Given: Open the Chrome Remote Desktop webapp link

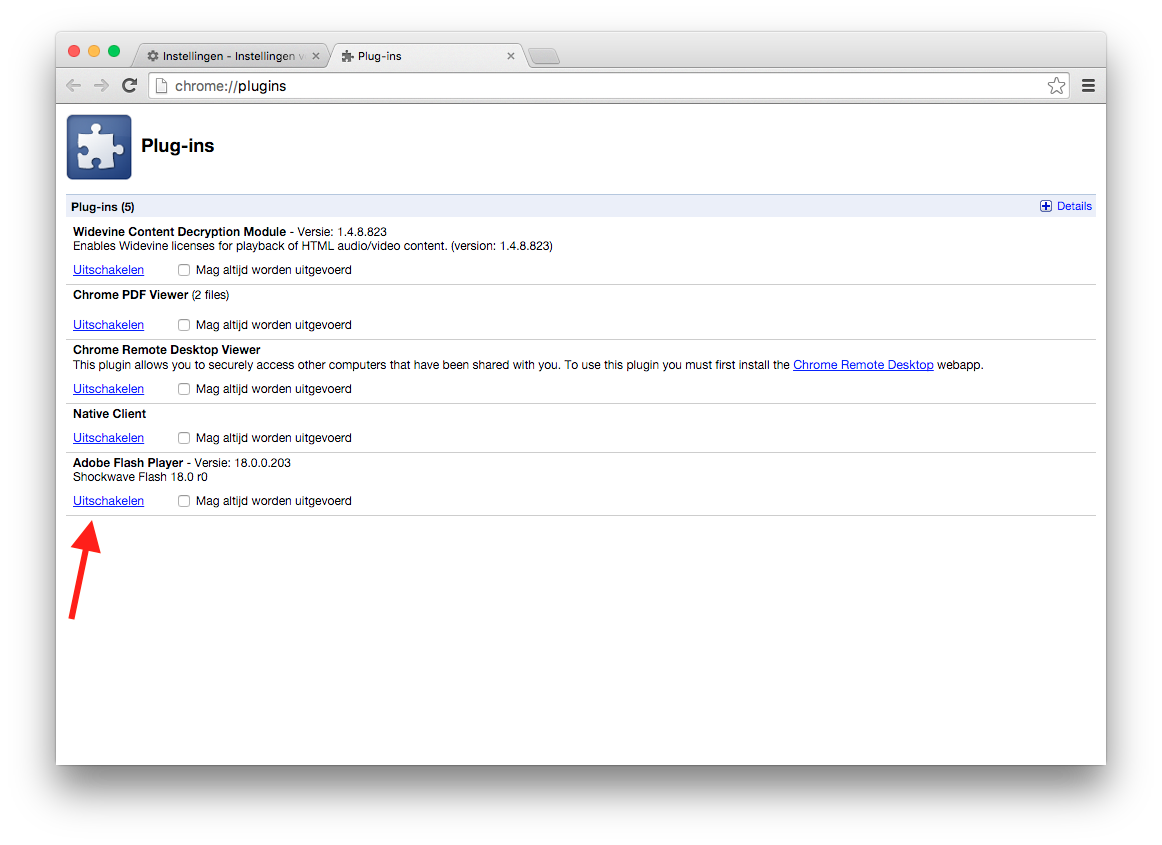Looking at the screenshot, I should coord(862,365).
